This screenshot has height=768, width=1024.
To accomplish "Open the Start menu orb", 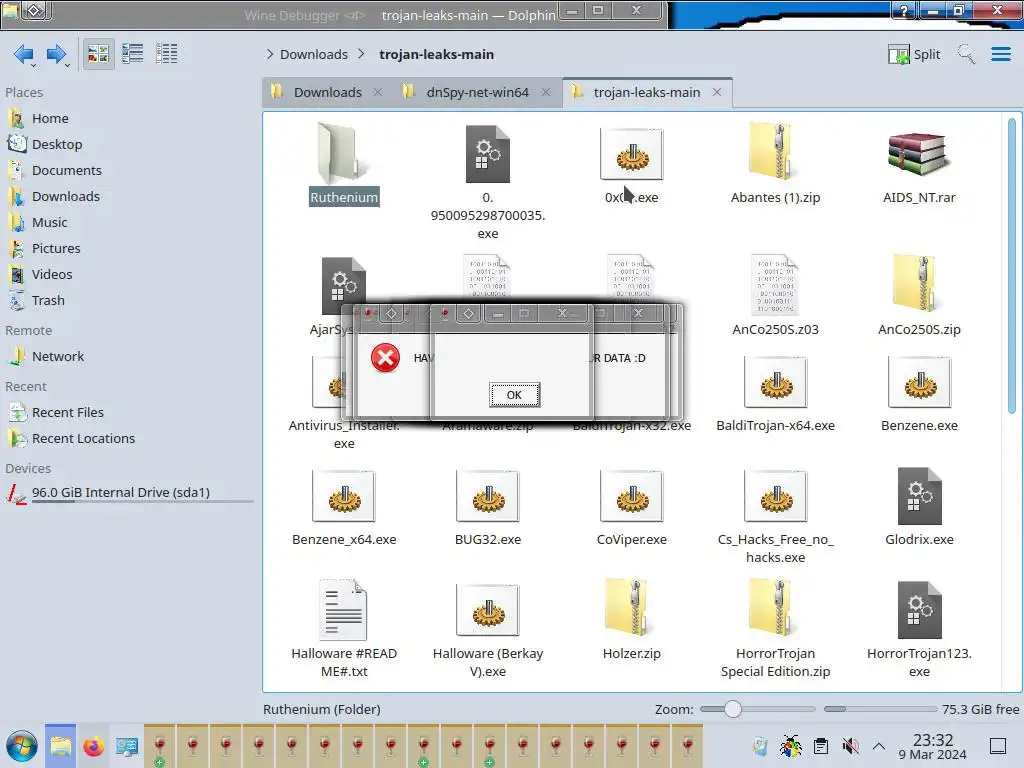I will pyautogui.click(x=22, y=746).
